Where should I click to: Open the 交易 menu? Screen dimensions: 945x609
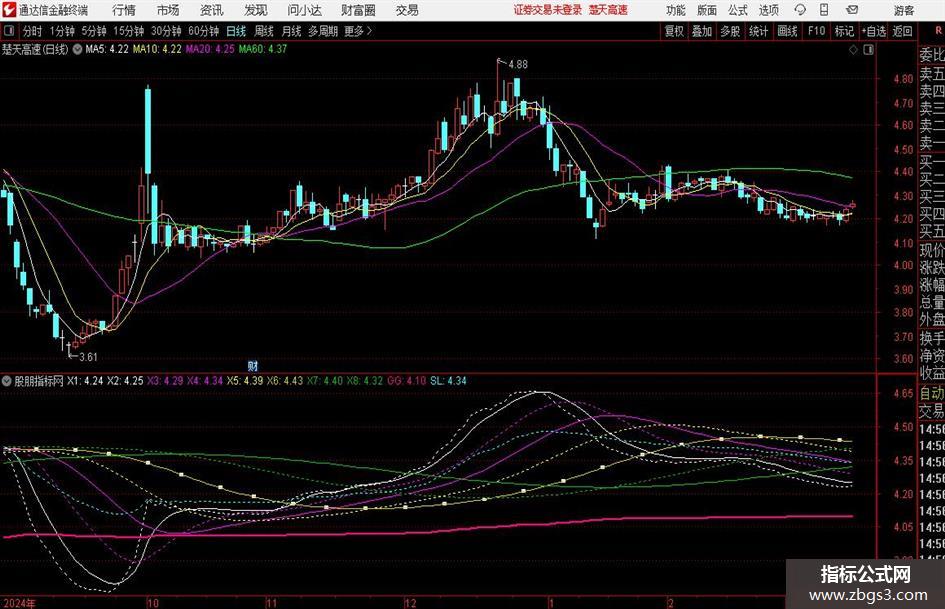(x=407, y=10)
